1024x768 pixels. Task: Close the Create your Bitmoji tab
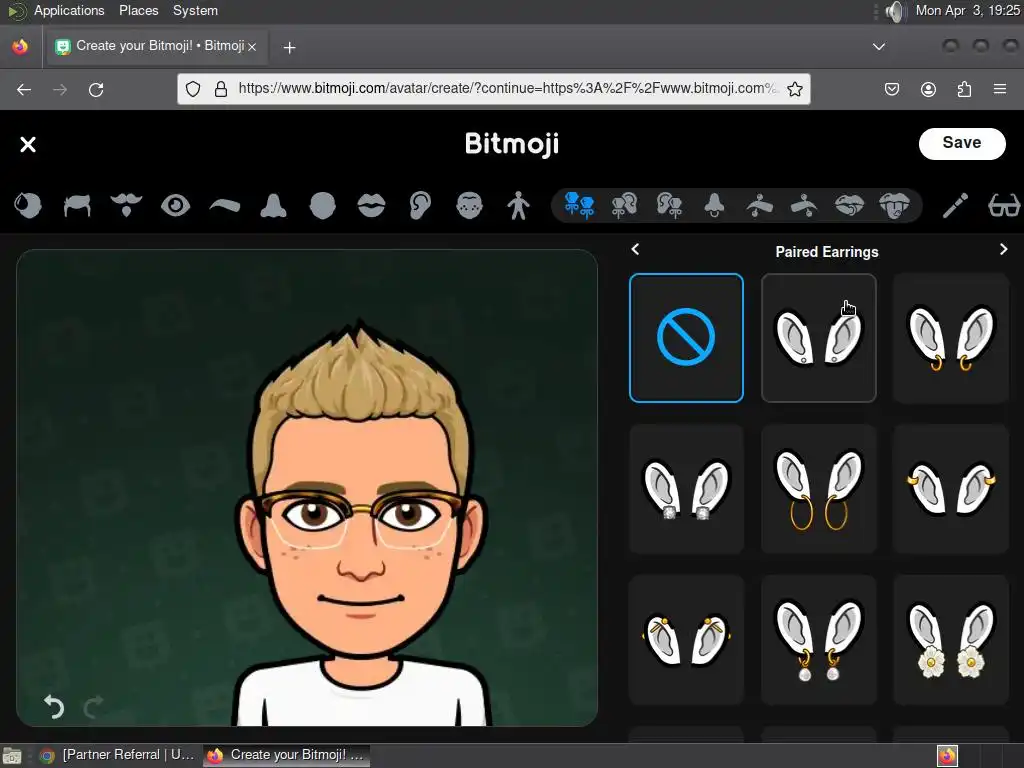252,47
